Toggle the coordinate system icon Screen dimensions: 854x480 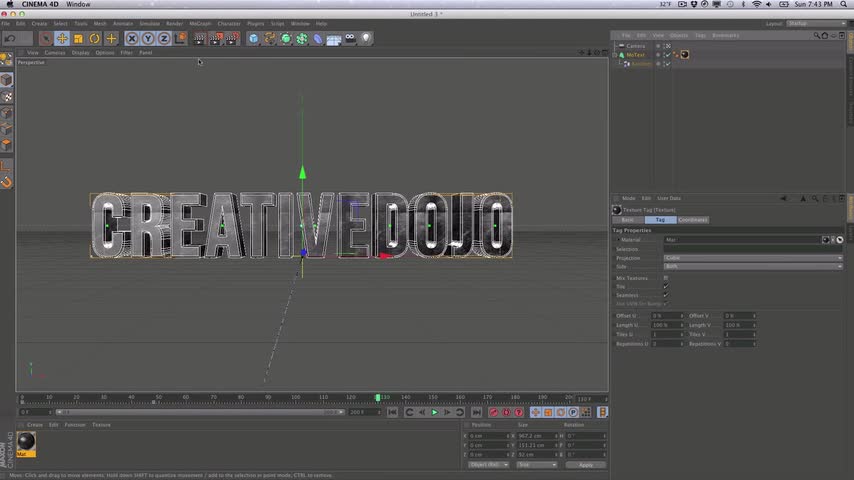tap(180, 39)
